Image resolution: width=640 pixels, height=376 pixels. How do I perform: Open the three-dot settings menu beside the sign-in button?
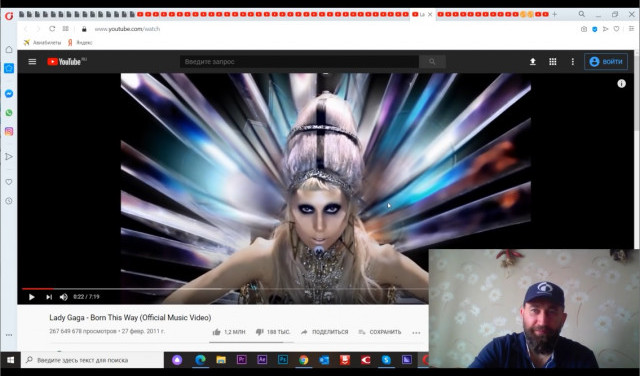point(573,62)
